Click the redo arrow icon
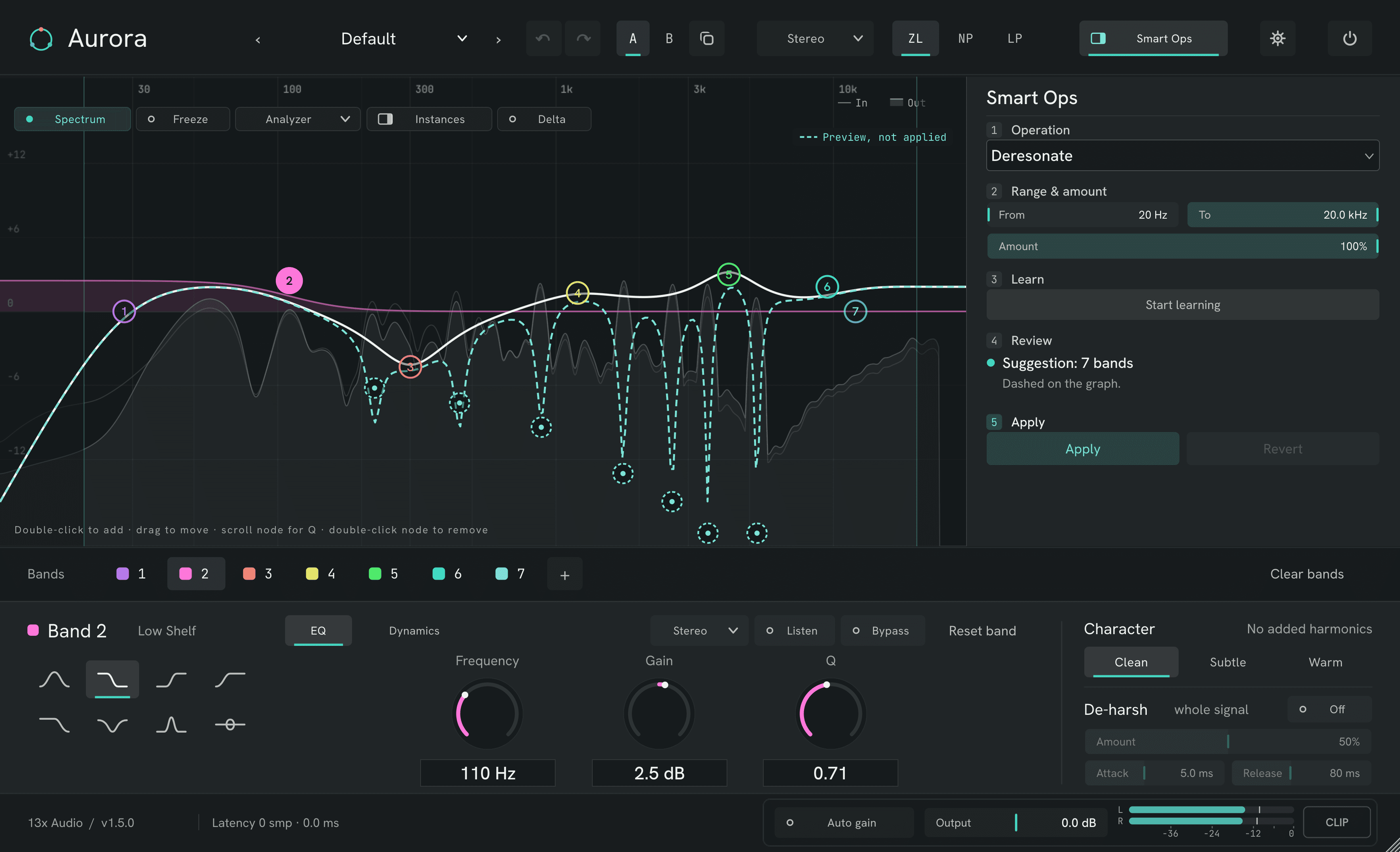The image size is (1400, 852). [x=583, y=38]
